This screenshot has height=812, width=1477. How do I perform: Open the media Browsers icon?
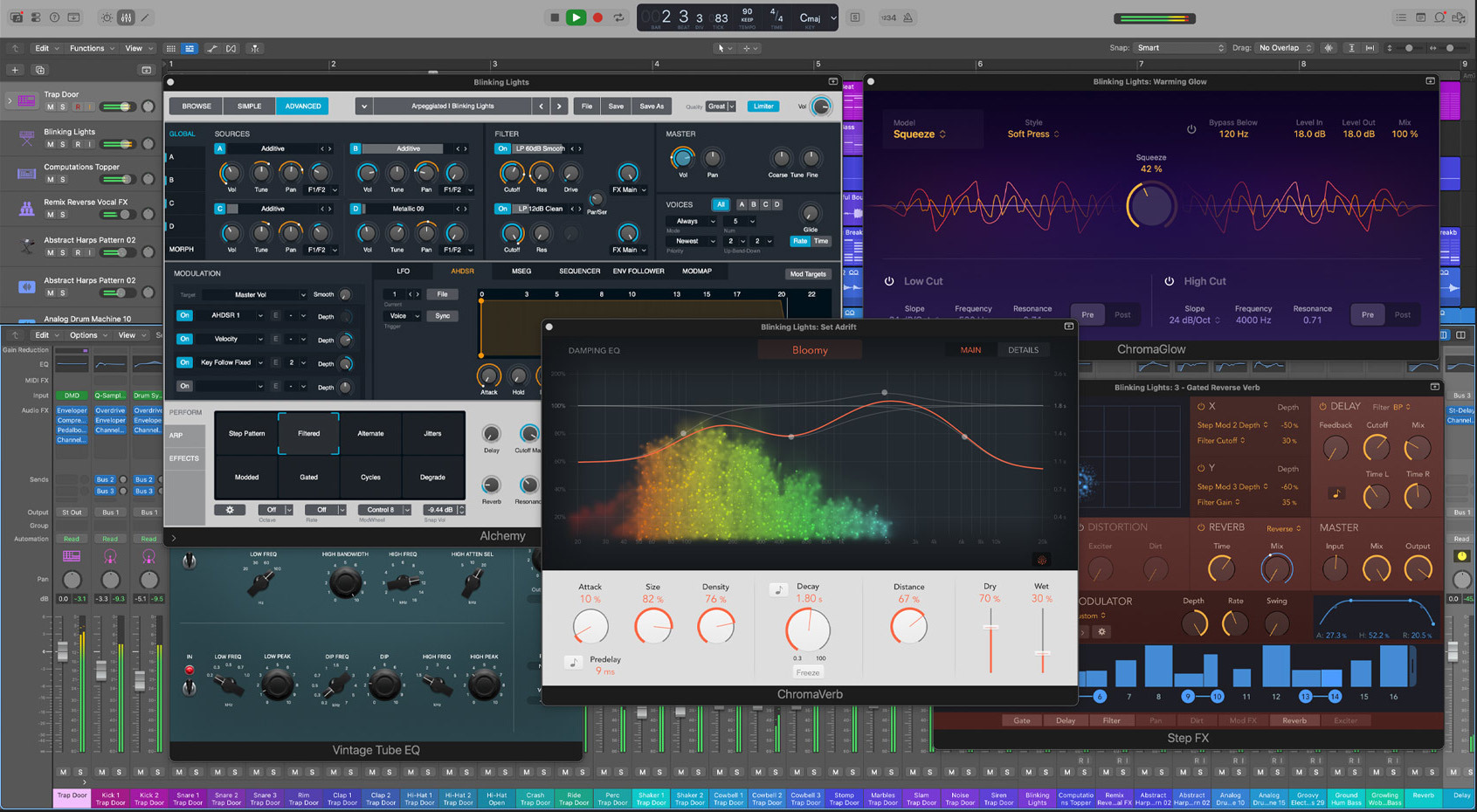(x=1460, y=17)
